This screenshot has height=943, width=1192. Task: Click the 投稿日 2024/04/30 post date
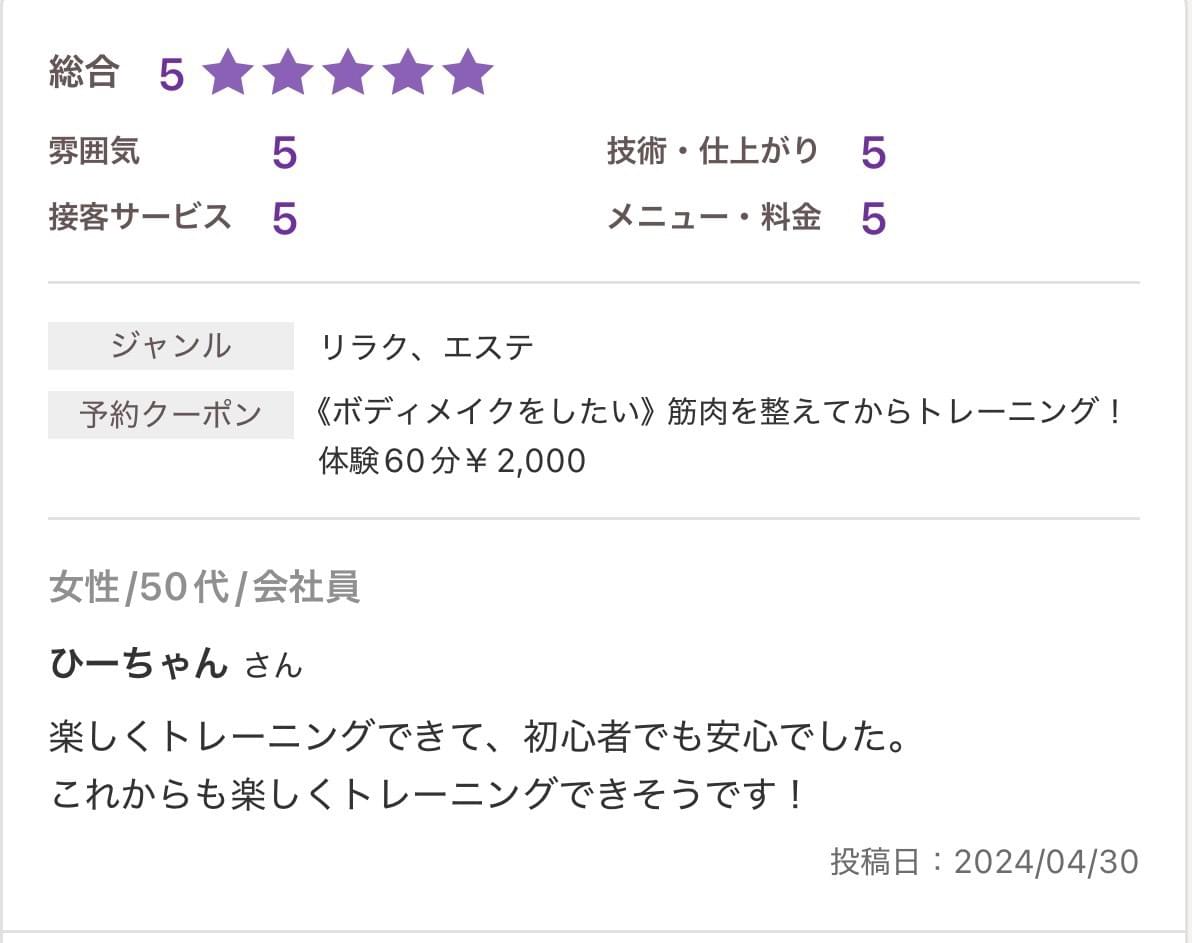point(984,862)
